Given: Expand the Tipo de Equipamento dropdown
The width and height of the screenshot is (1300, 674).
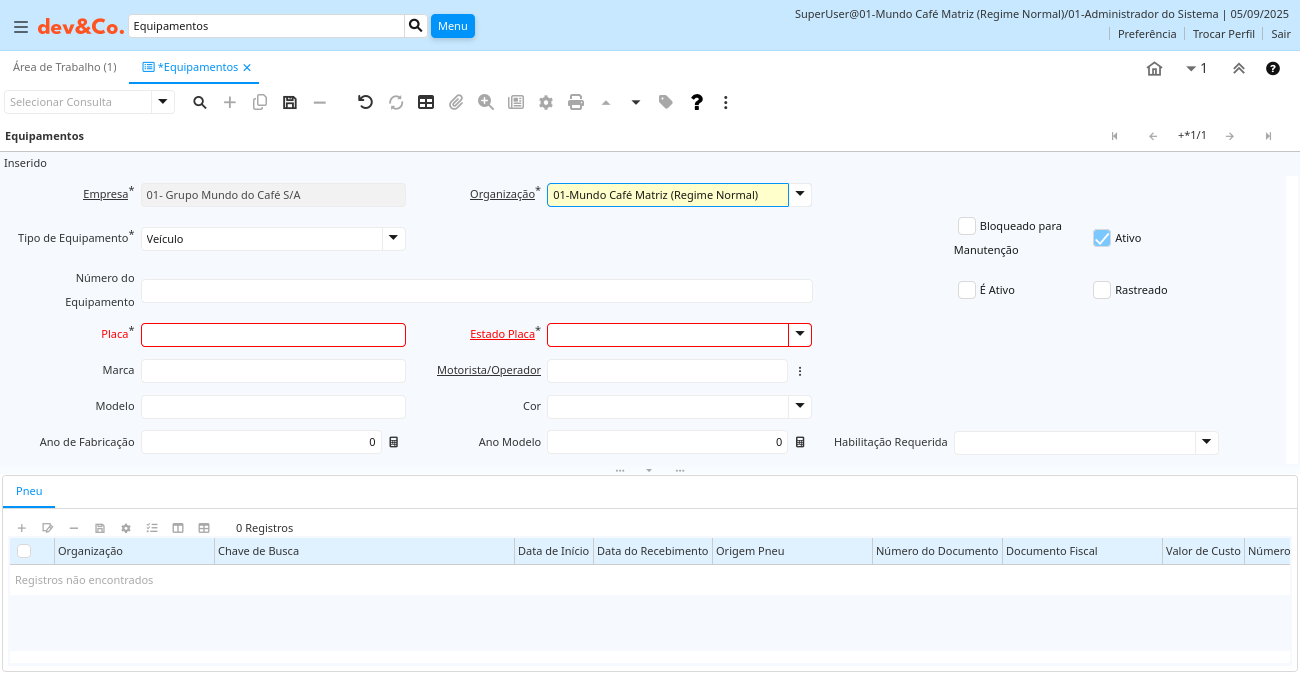Looking at the screenshot, I should click(394, 238).
